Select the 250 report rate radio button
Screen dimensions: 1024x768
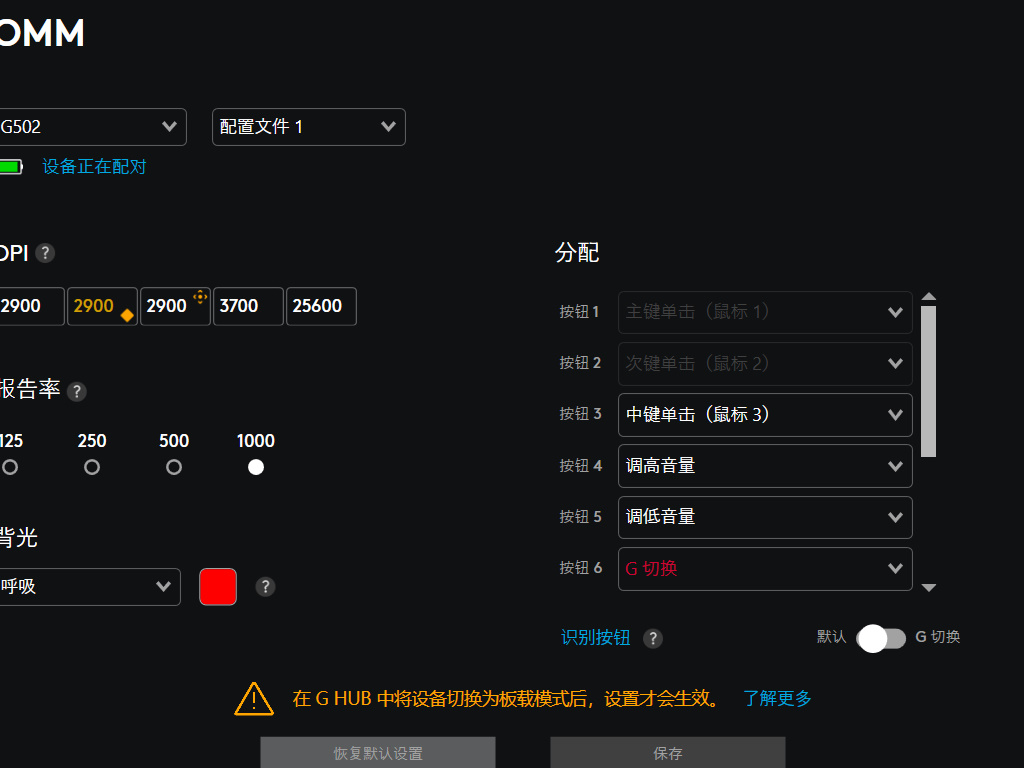coord(92,467)
